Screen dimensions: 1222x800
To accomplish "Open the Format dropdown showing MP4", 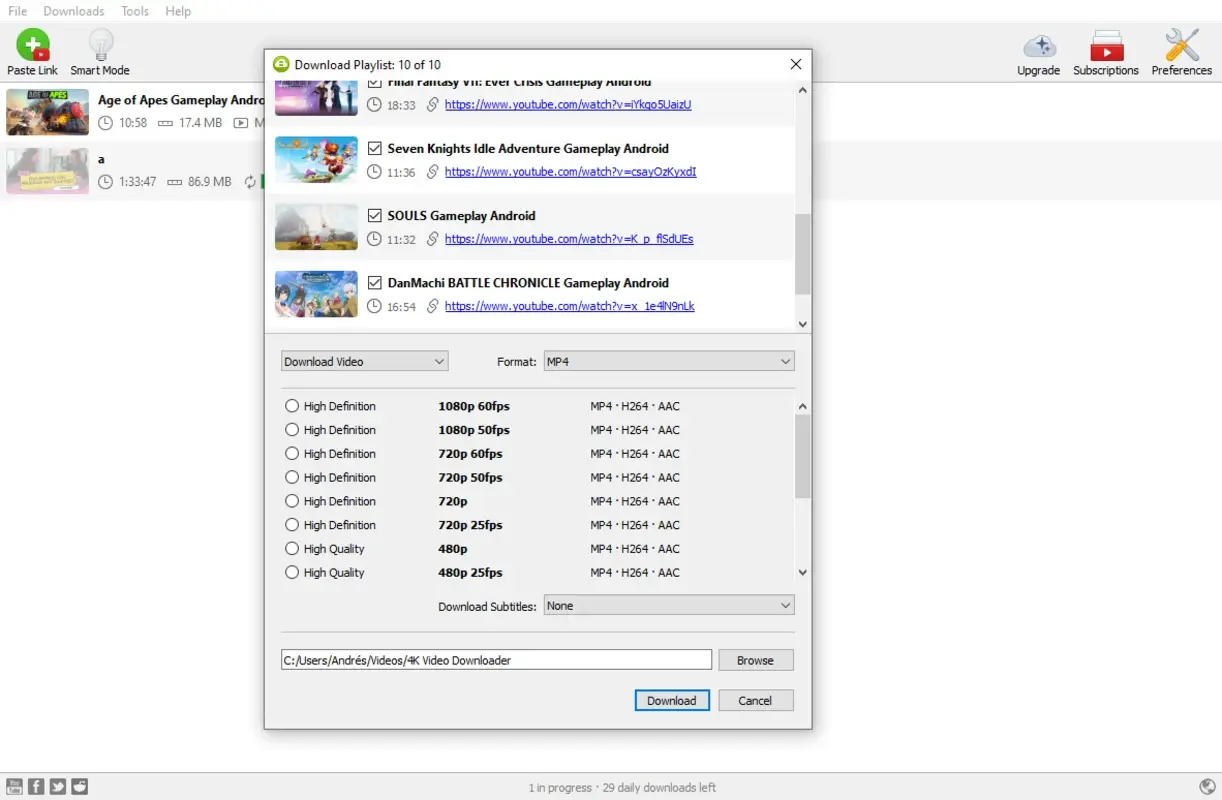I will (668, 361).
